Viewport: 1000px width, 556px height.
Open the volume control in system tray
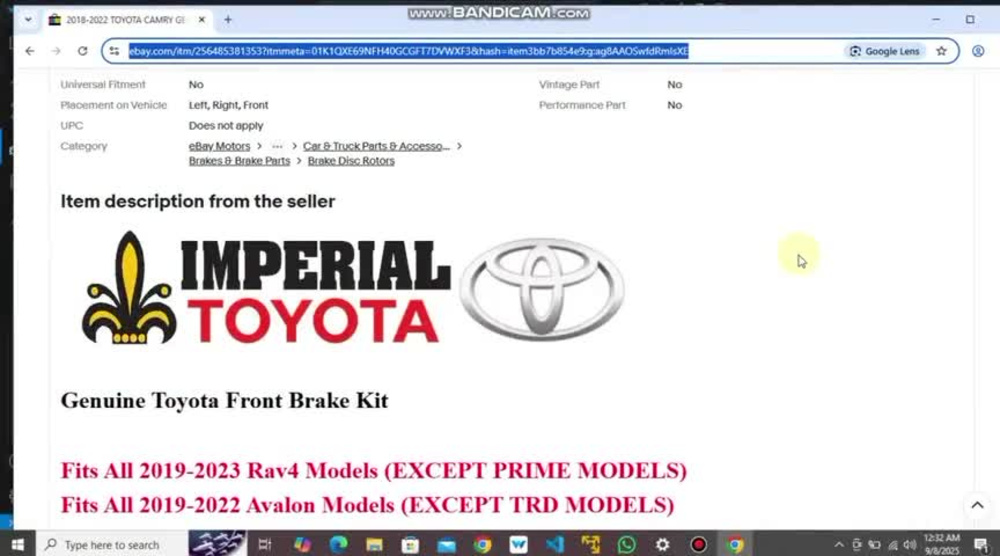tap(911, 545)
